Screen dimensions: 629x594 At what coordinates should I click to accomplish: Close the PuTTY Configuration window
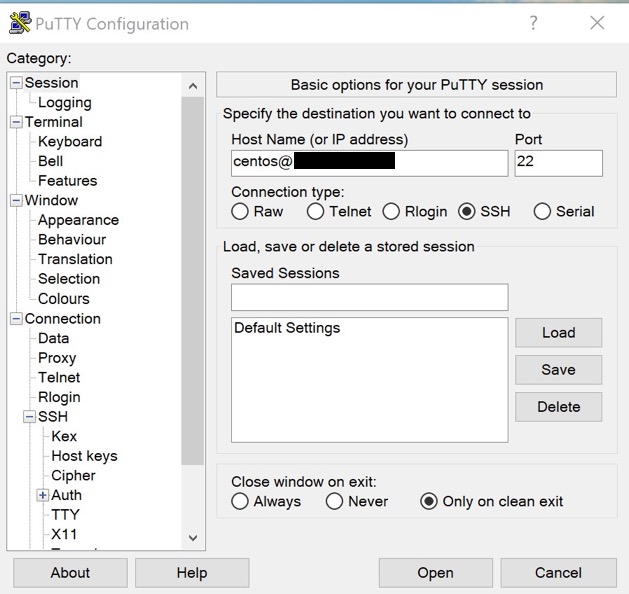point(597,23)
